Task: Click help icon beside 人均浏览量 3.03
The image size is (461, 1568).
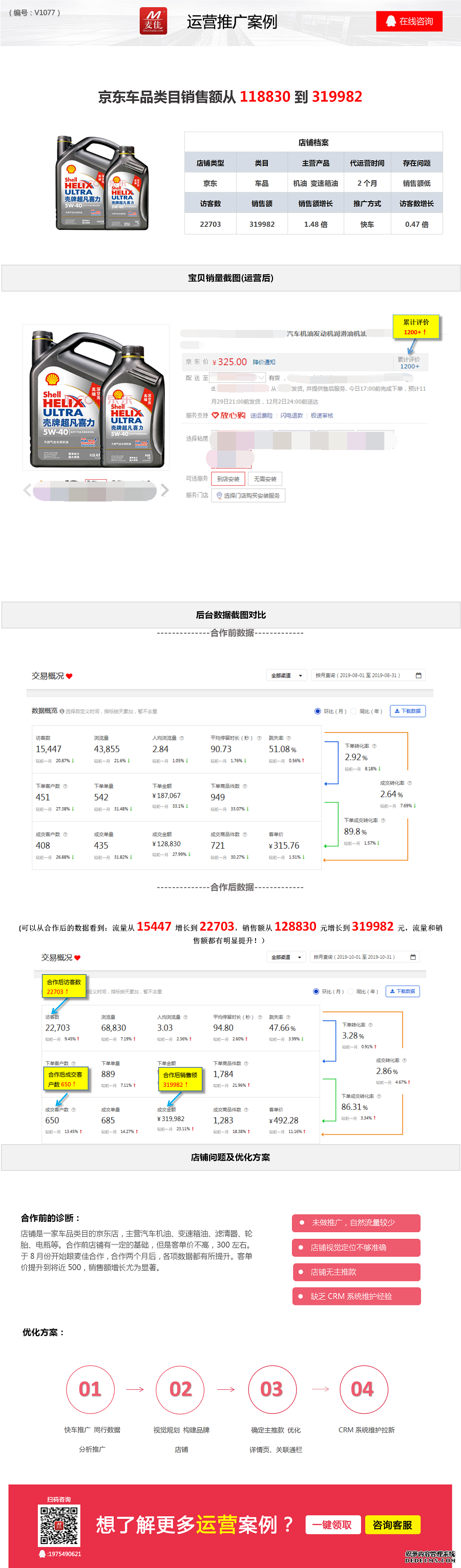Action: pos(186,1017)
